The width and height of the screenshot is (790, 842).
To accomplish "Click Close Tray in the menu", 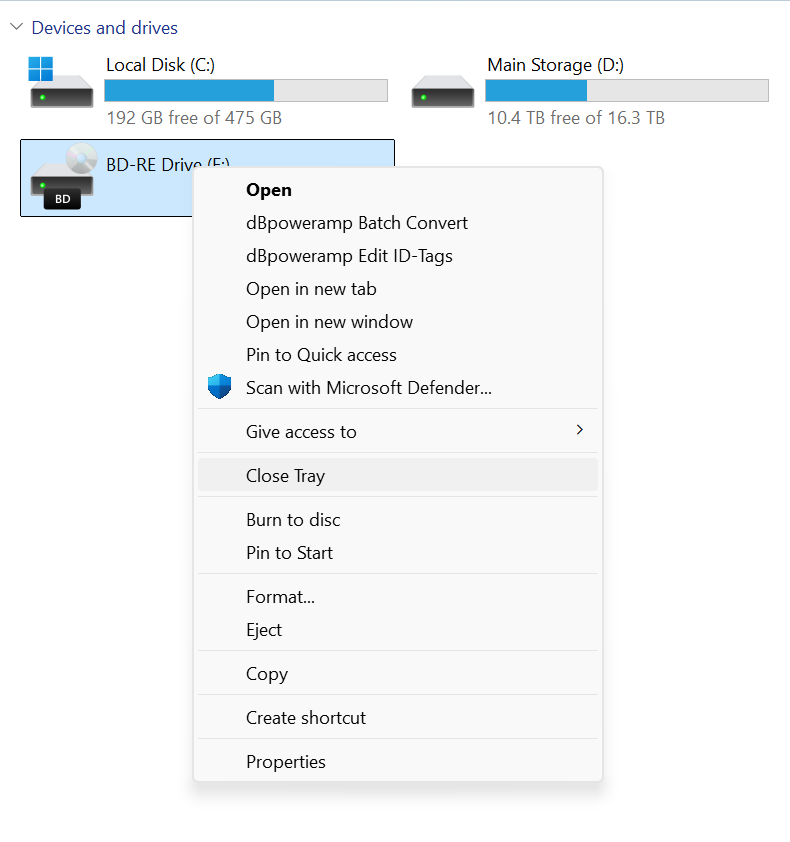I will pos(285,476).
